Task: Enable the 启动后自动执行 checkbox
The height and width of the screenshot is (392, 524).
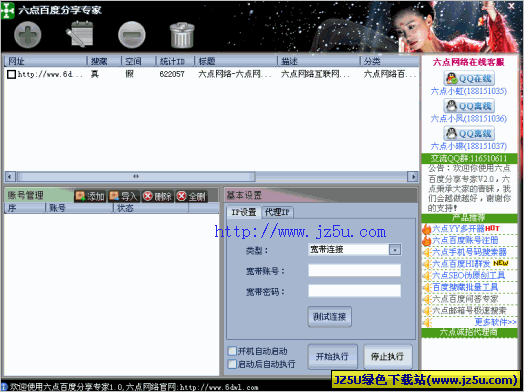Action: 232,364
